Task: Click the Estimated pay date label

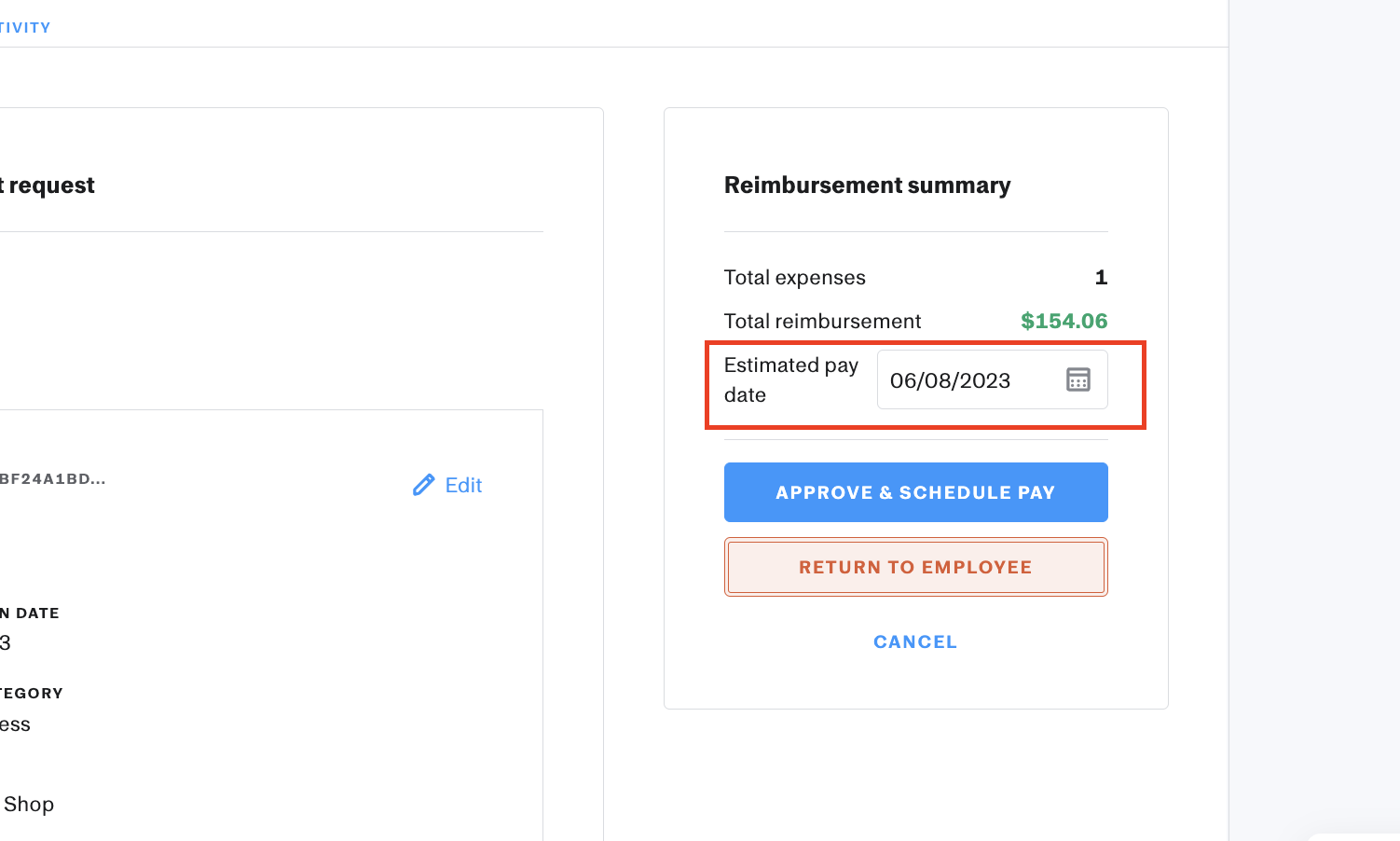Action: point(790,379)
